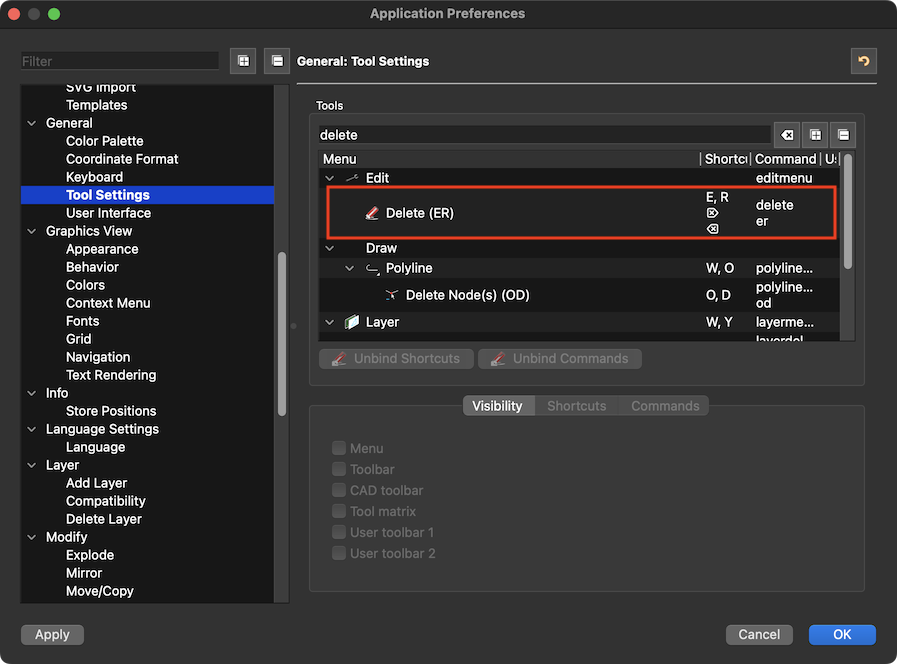Screen dimensions: 897x664
Task: Click the Layer menu icon in tools list
Action: point(352,322)
